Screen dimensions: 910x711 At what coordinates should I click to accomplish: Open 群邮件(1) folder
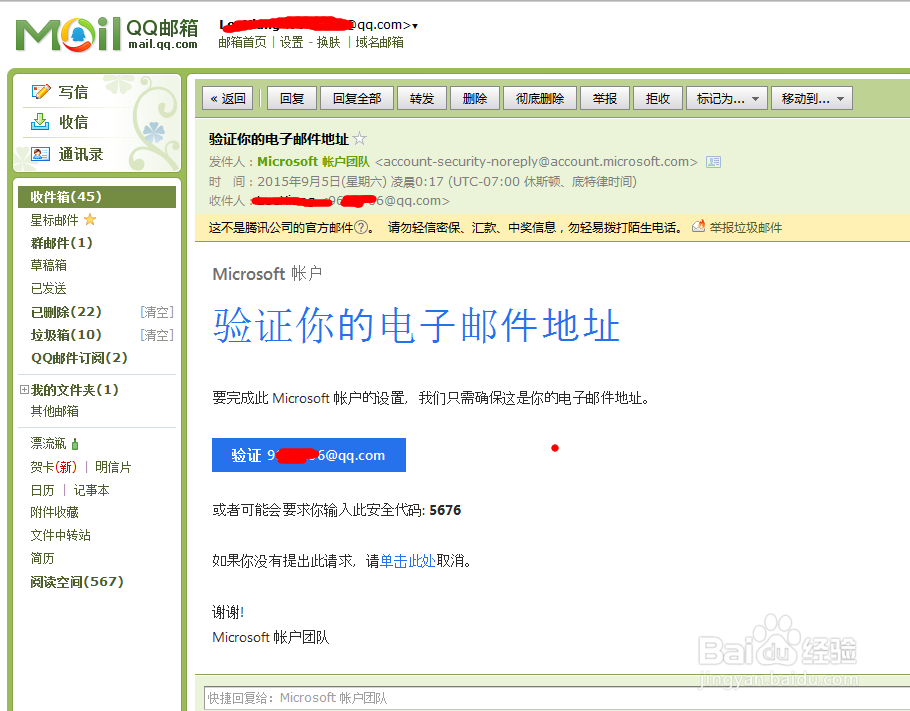click(x=62, y=243)
